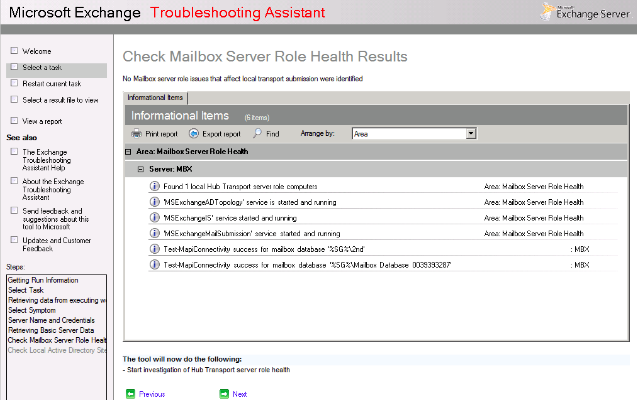Click the Arrange by Area combo box field
Screen dimensions: 637x400
[414, 134]
